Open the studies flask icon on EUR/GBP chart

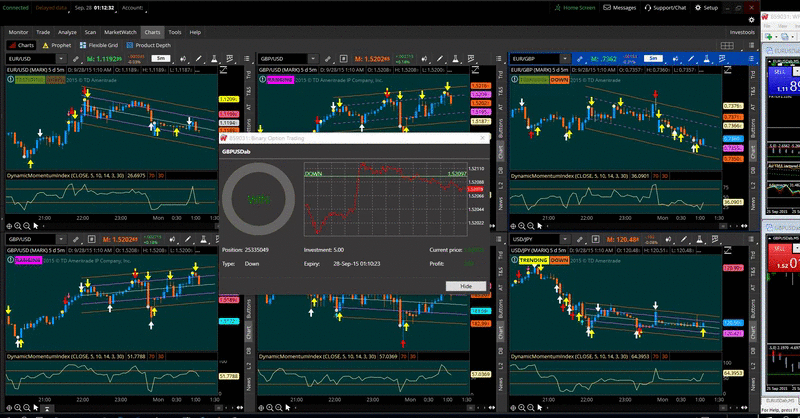coord(707,59)
